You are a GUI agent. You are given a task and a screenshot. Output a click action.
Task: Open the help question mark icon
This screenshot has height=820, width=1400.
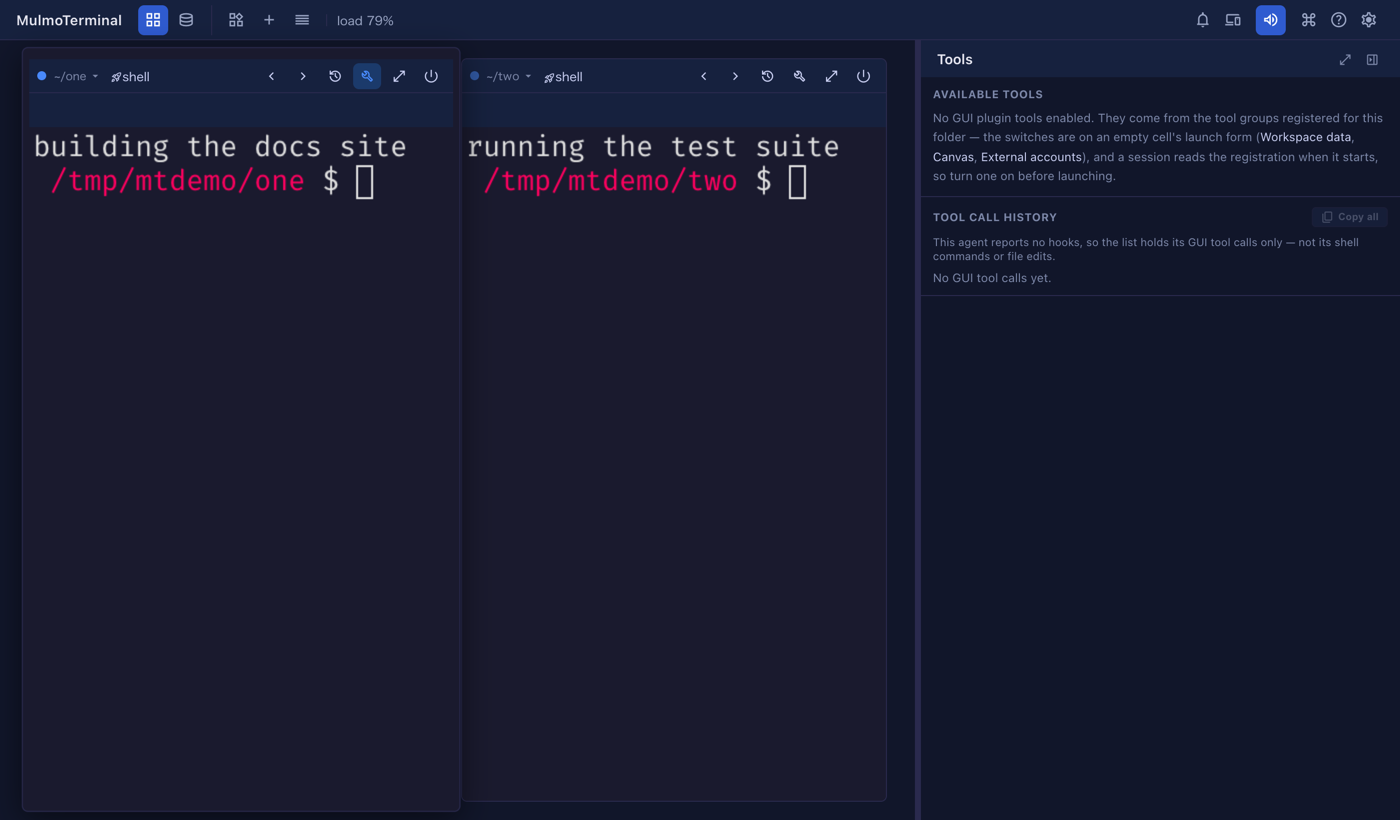coord(1339,20)
